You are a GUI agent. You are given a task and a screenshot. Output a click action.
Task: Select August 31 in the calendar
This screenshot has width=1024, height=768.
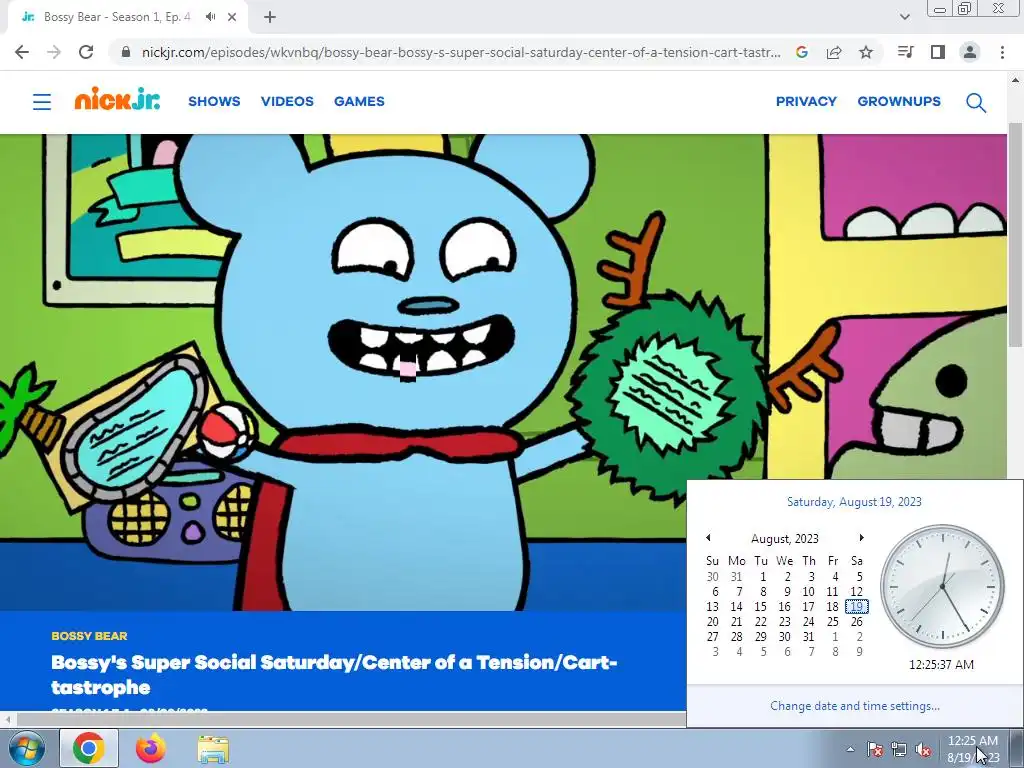(x=808, y=637)
